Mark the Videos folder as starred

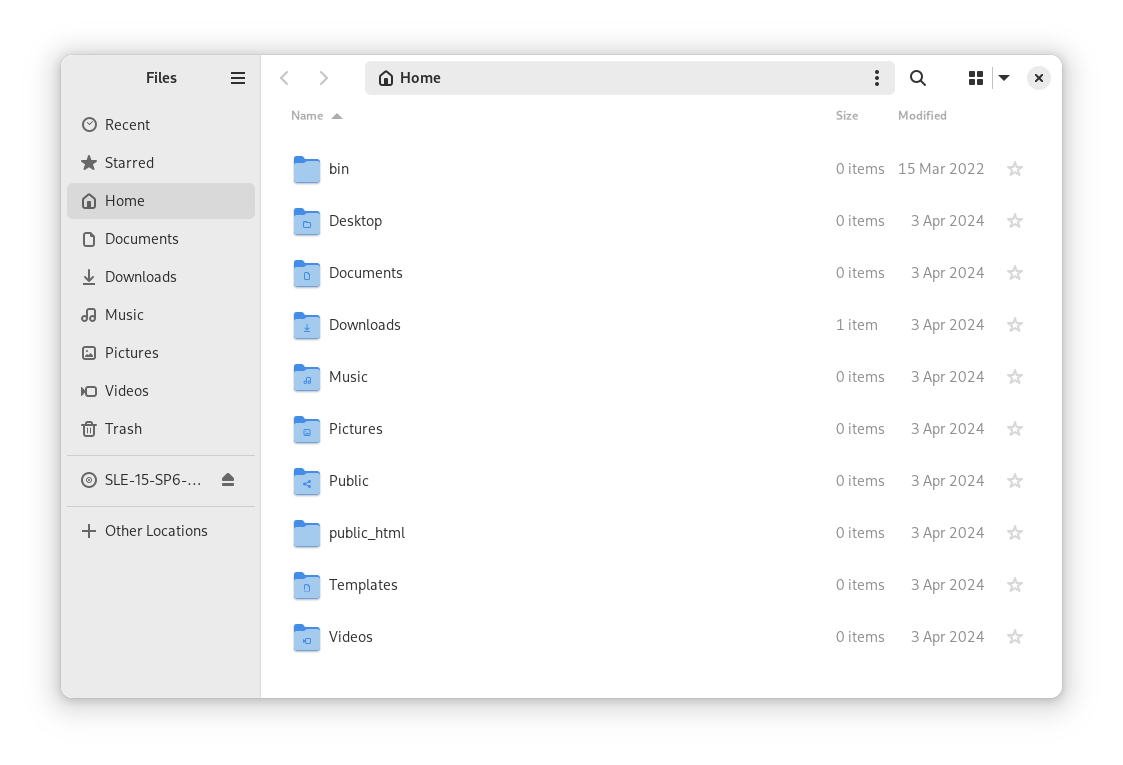[x=1014, y=637]
